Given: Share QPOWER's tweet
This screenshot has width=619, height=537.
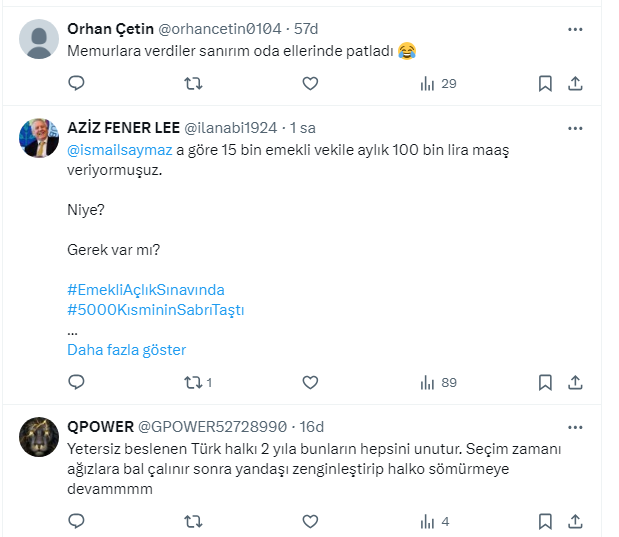Looking at the screenshot, I should (x=575, y=521).
